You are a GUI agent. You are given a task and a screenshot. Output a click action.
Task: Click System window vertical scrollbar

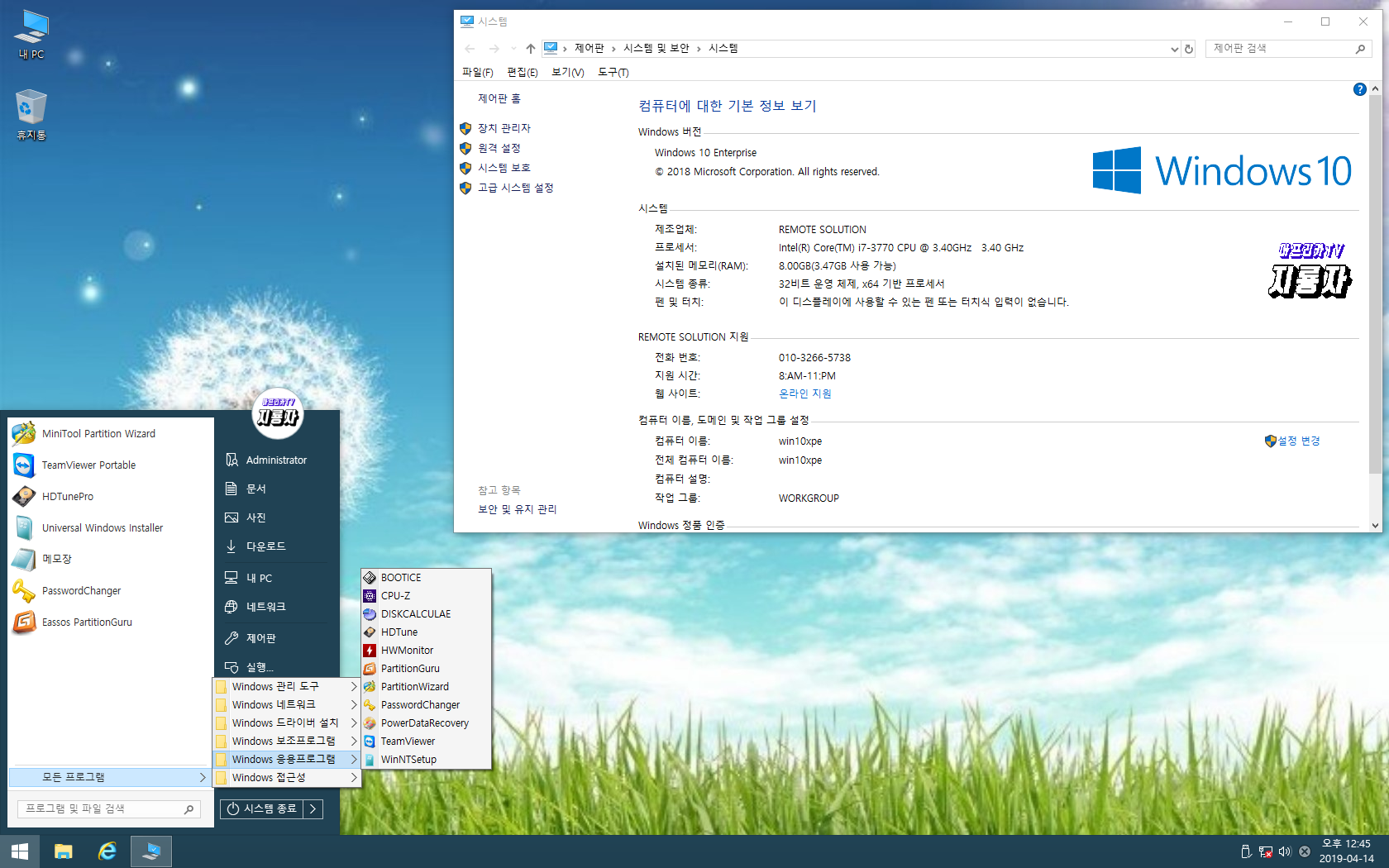(x=1375, y=284)
